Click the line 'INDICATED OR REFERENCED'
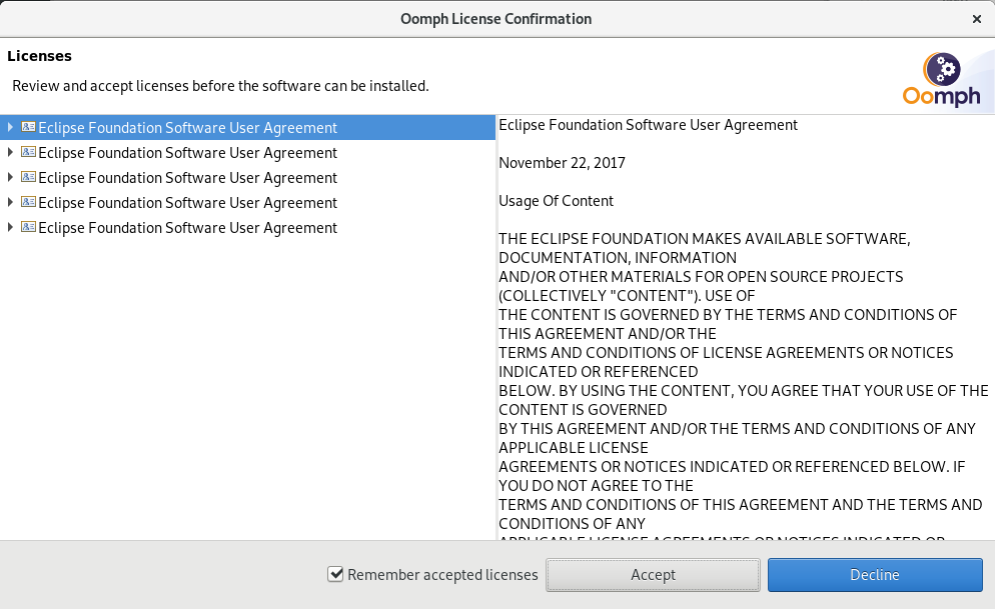995x609 pixels. pos(598,372)
